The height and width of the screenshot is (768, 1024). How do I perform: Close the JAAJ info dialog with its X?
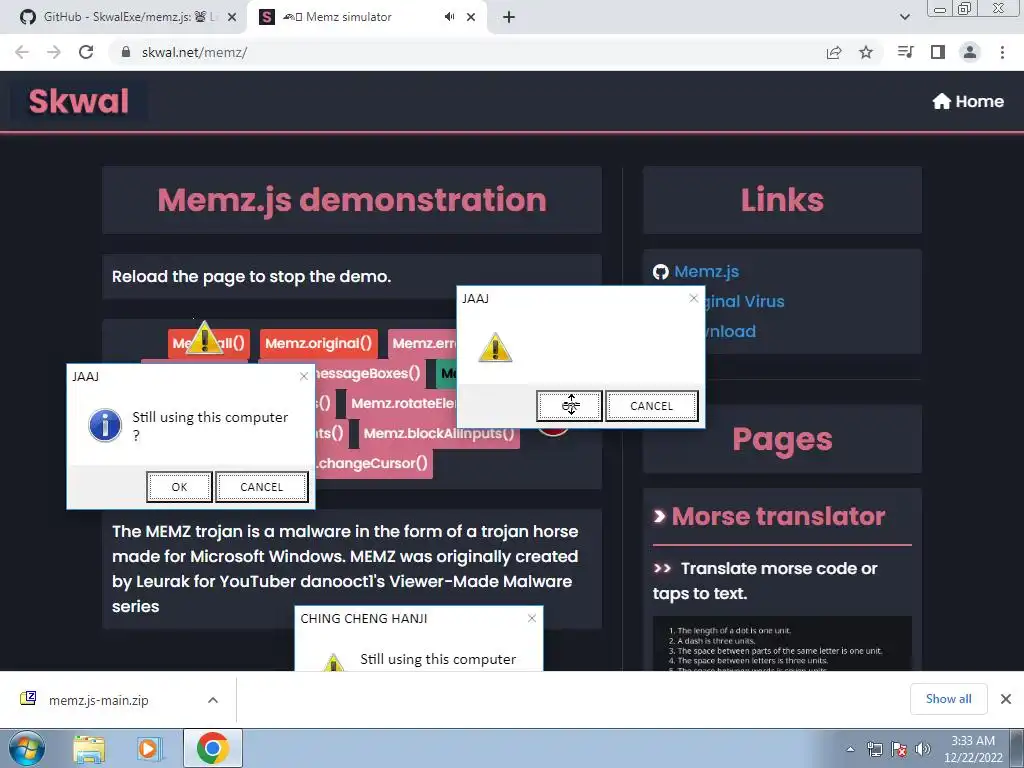click(304, 376)
